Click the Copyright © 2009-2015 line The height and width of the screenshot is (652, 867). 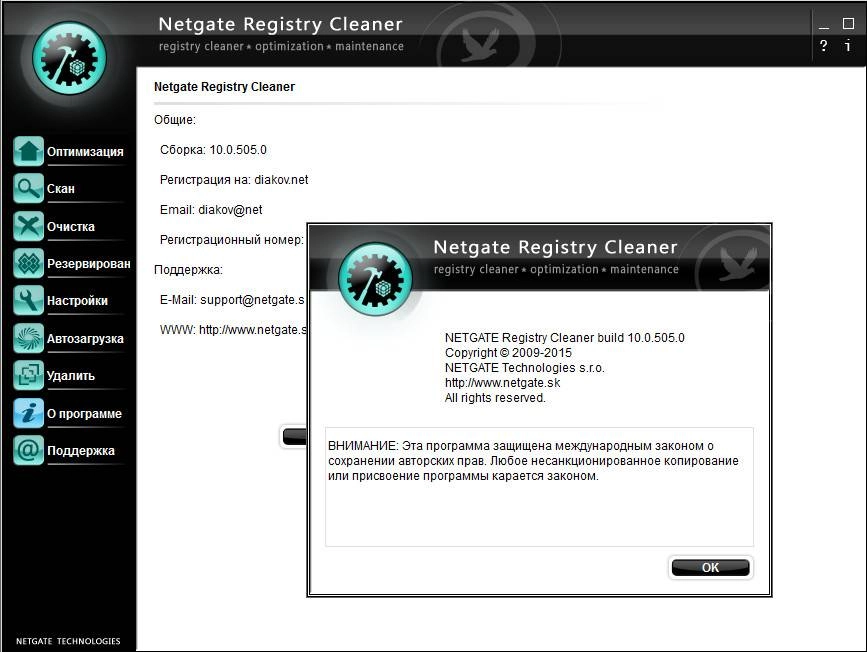coord(508,353)
